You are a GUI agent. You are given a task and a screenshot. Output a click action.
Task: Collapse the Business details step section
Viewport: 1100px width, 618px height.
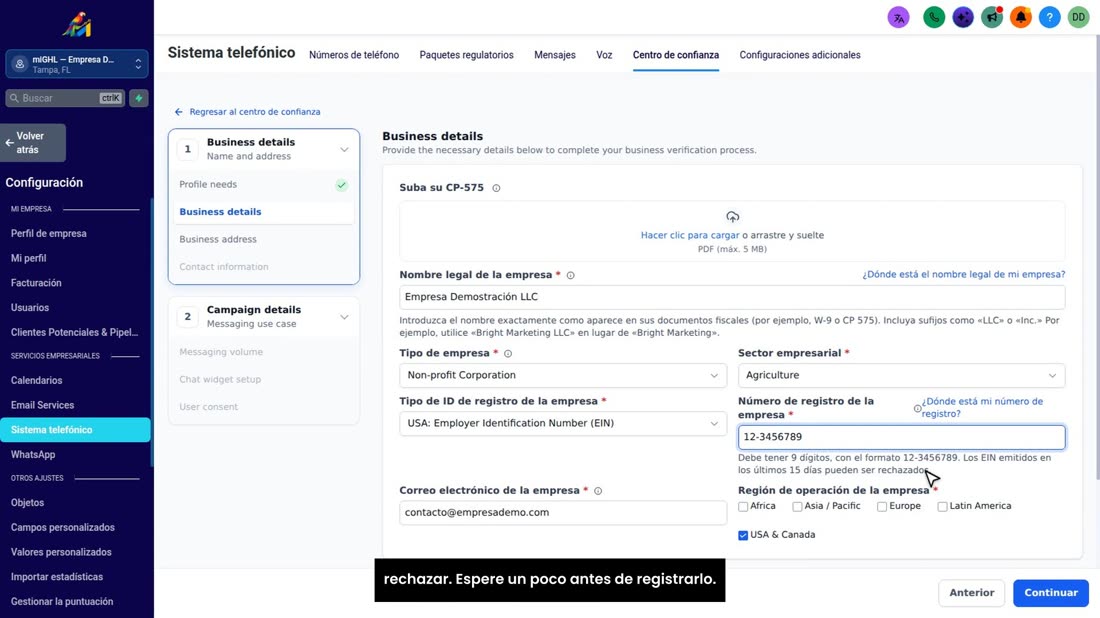(x=344, y=149)
